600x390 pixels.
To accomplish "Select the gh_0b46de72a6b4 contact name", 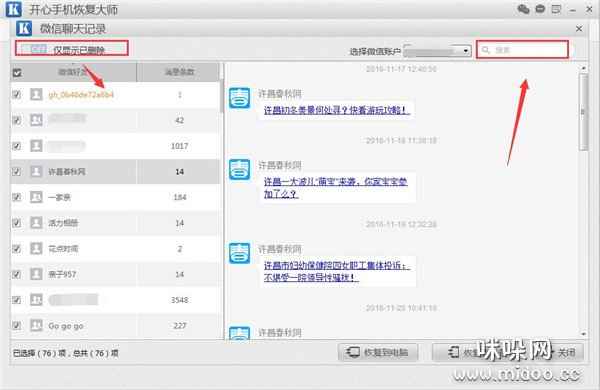I will [81, 95].
